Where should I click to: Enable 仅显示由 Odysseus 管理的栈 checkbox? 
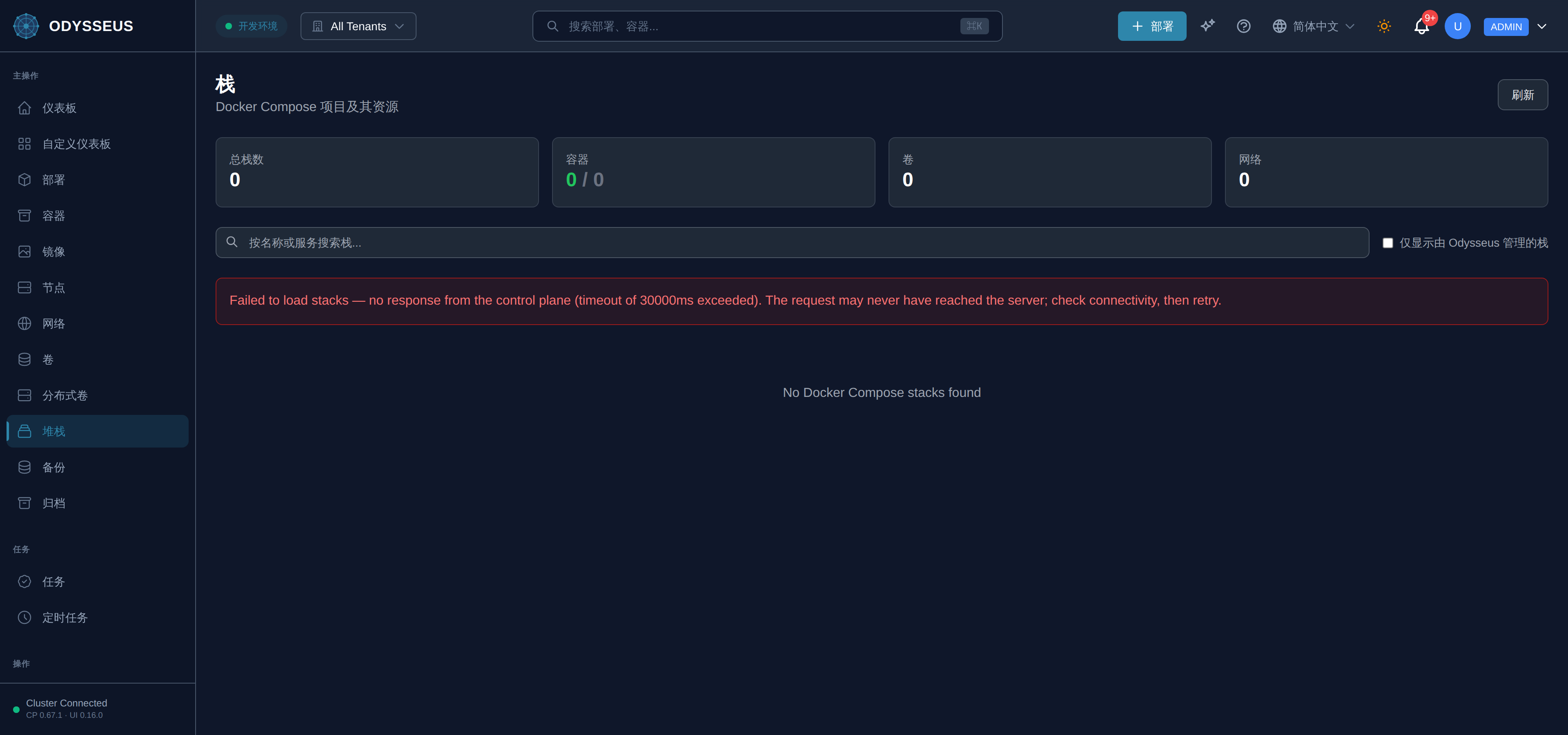[x=1388, y=243]
